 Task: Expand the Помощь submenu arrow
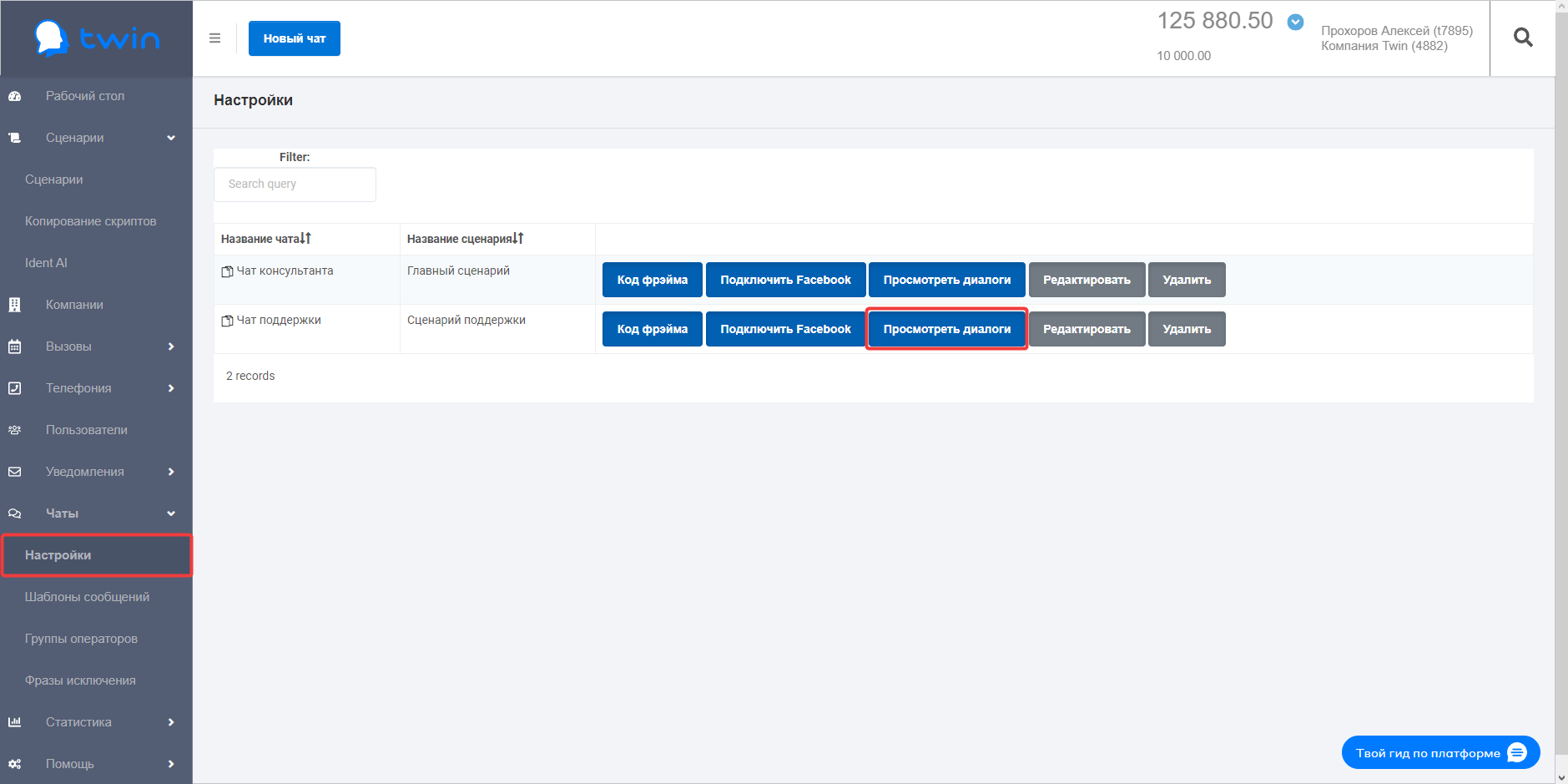pyautogui.click(x=171, y=764)
